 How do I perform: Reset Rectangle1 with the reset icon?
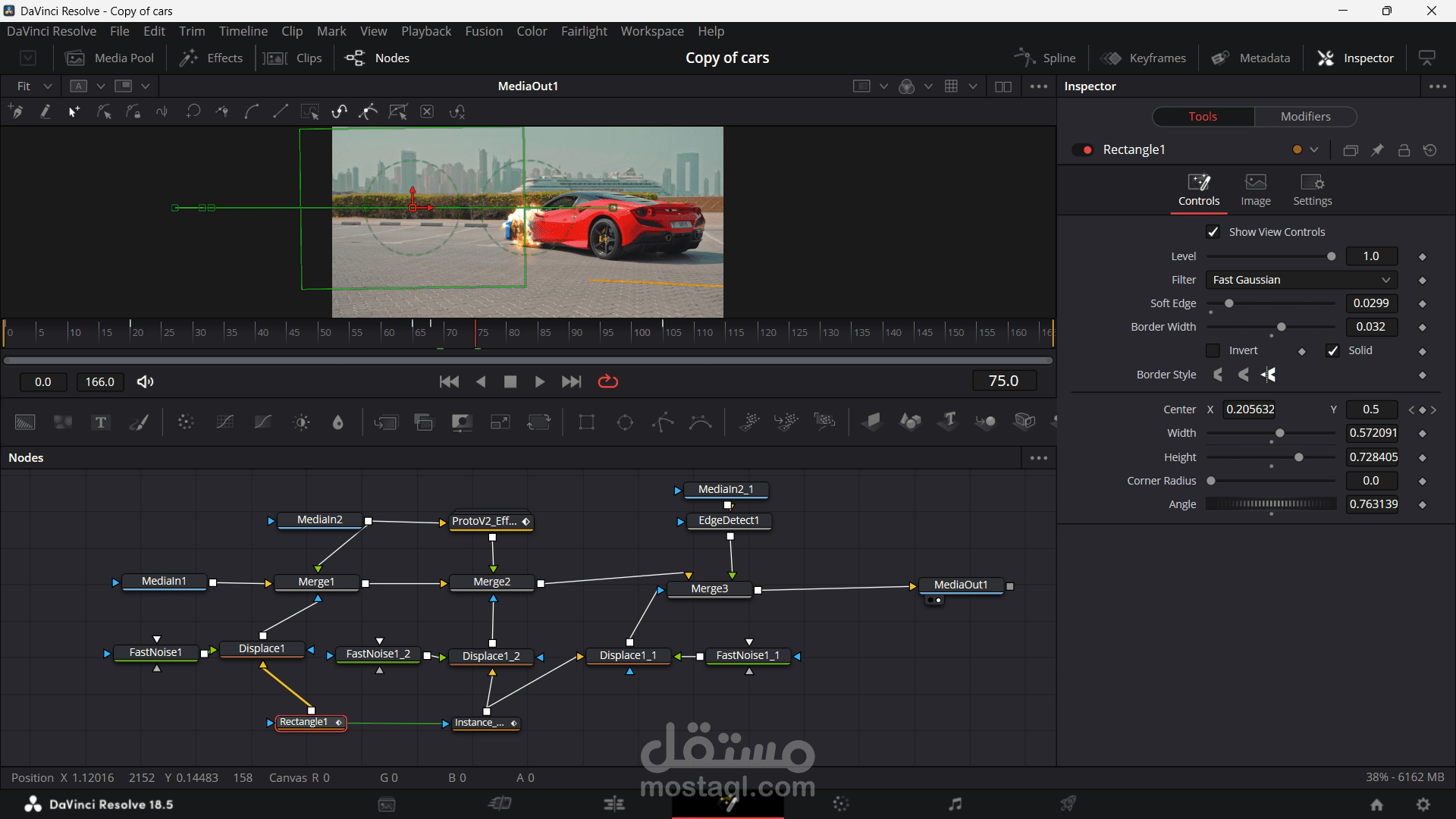1430,150
